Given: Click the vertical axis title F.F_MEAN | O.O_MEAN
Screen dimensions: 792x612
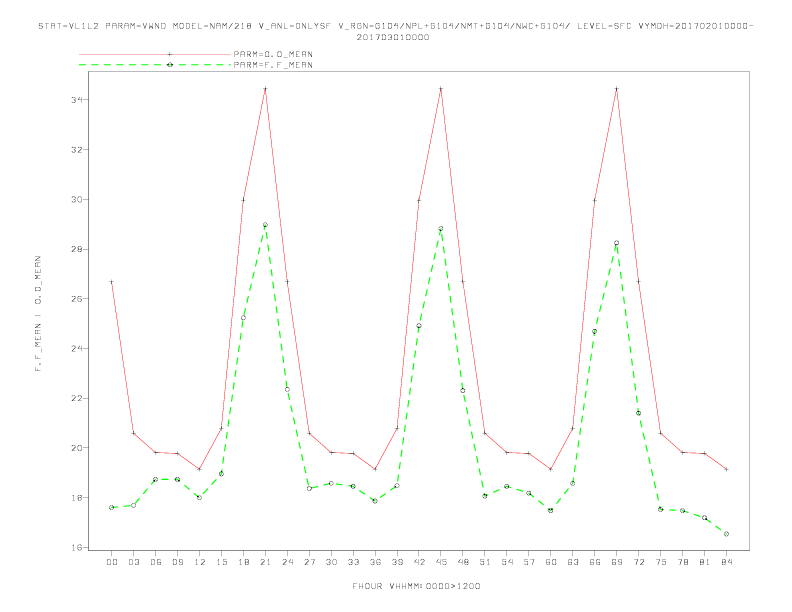Looking at the screenshot, I should click(38, 314).
